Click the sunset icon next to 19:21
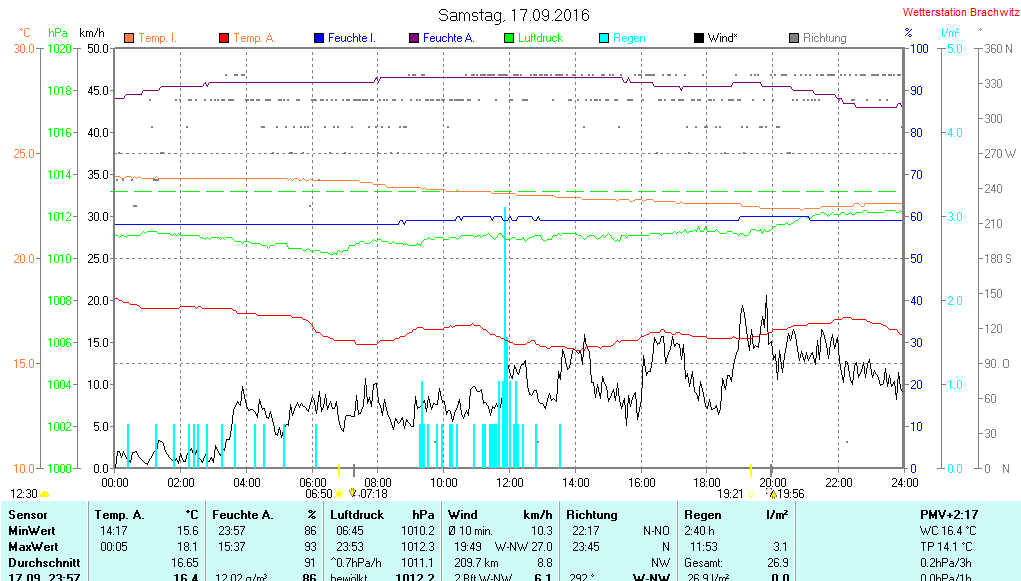 751,494
